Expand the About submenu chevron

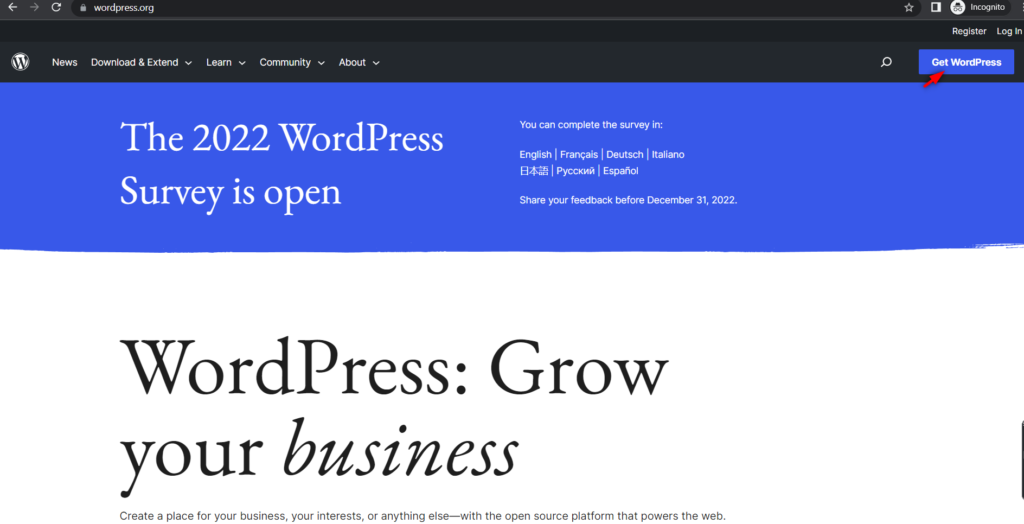pos(376,63)
